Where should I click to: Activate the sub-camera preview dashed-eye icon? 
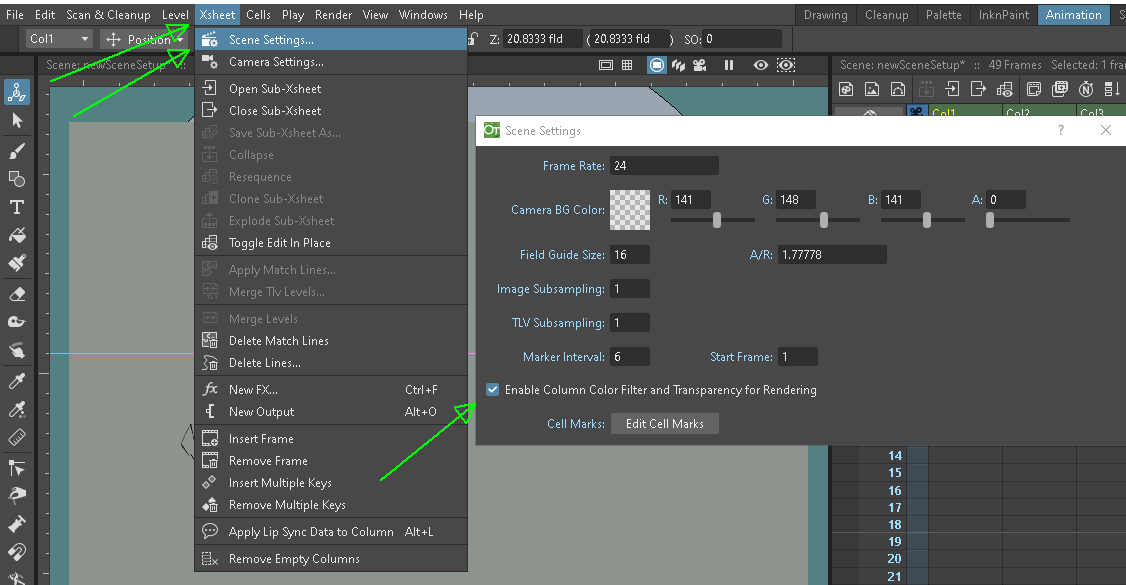pos(785,65)
